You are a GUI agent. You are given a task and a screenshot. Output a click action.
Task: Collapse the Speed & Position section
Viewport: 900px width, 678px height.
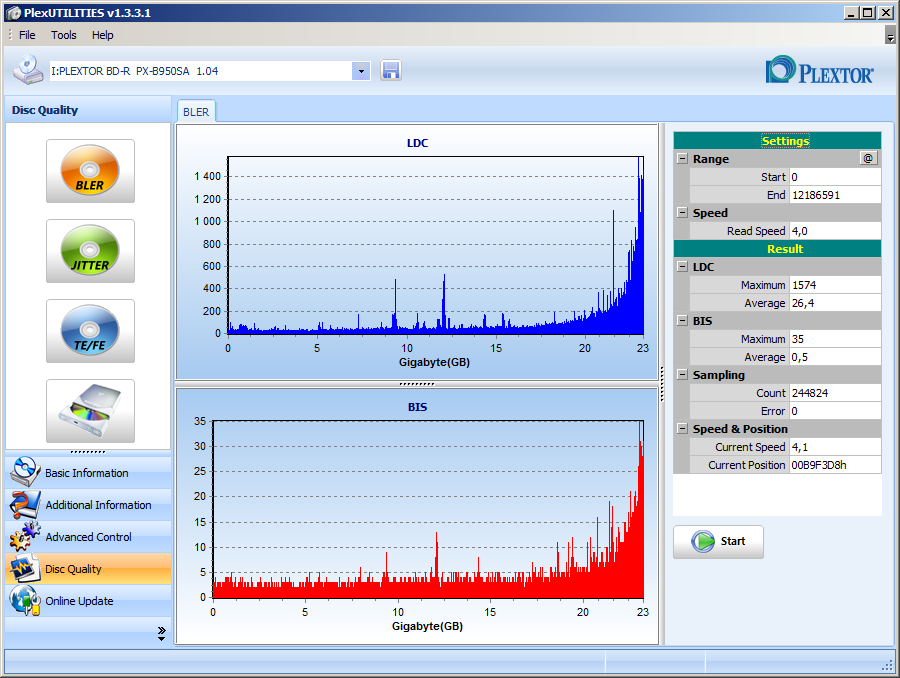[x=682, y=428]
